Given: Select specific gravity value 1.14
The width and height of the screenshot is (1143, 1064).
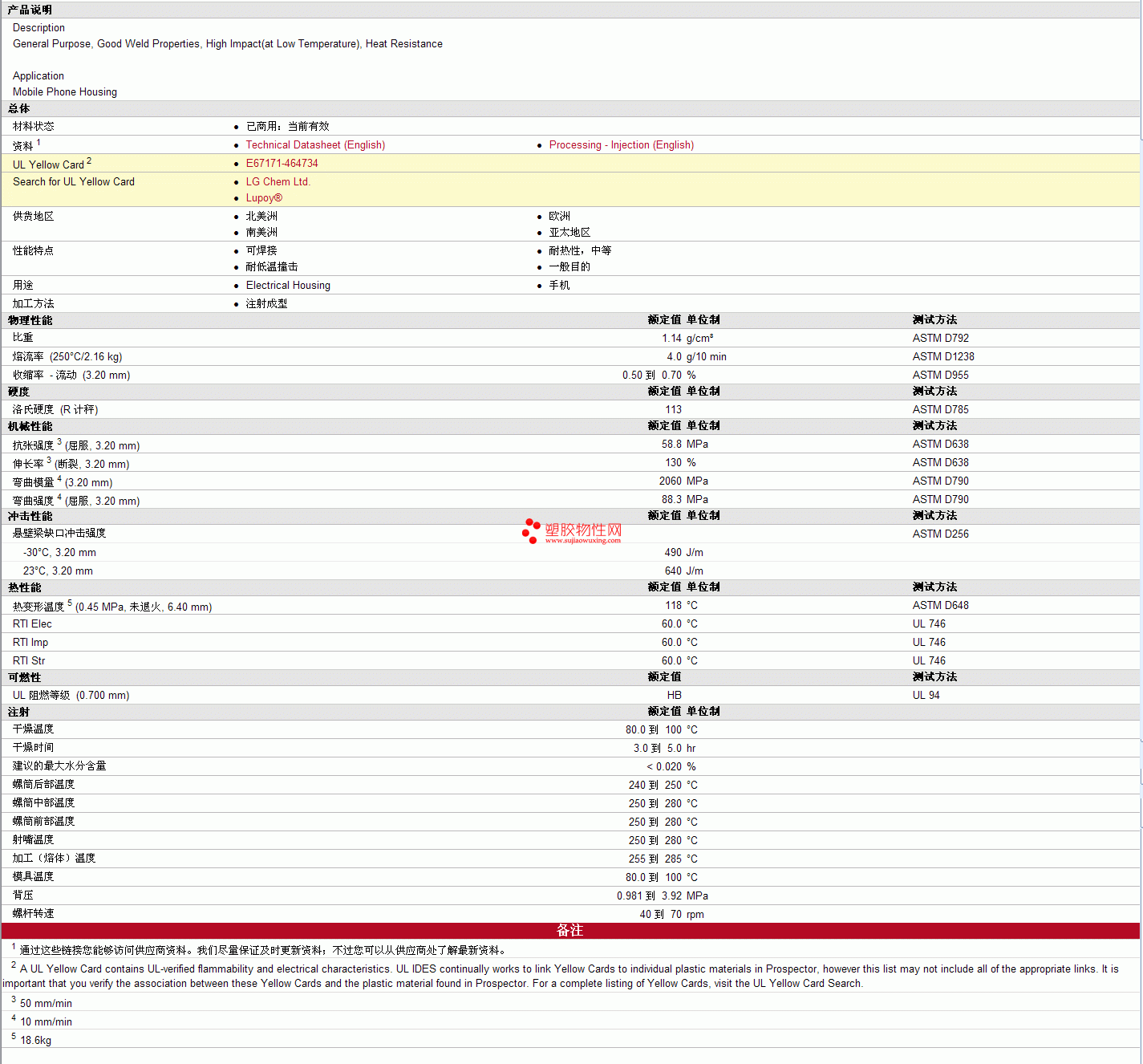Looking at the screenshot, I should 671,339.
